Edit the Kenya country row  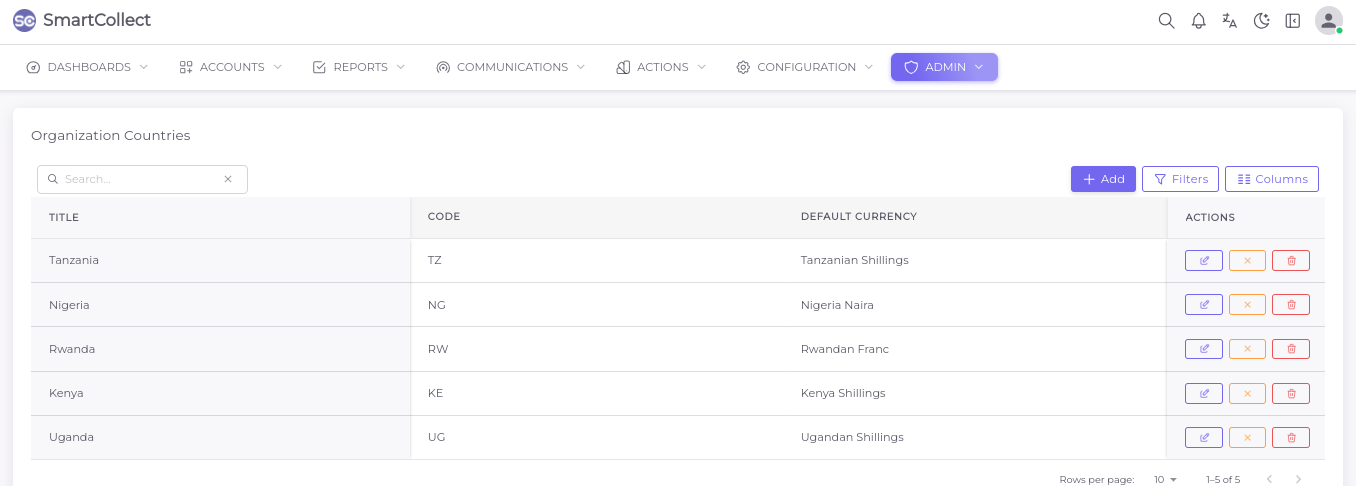pos(1203,393)
